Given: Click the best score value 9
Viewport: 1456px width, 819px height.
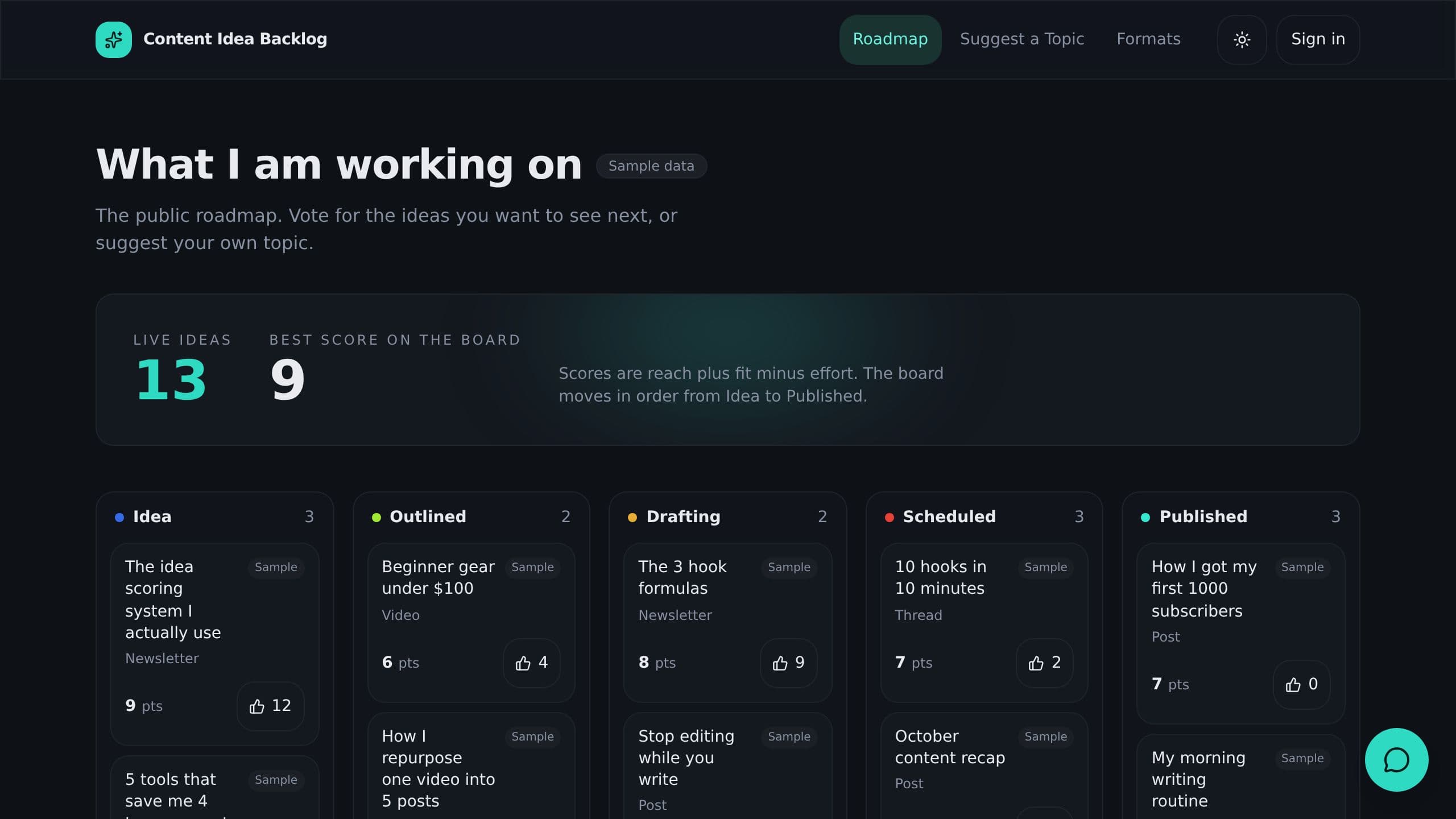Looking at the screenshot, I should 287,380.
